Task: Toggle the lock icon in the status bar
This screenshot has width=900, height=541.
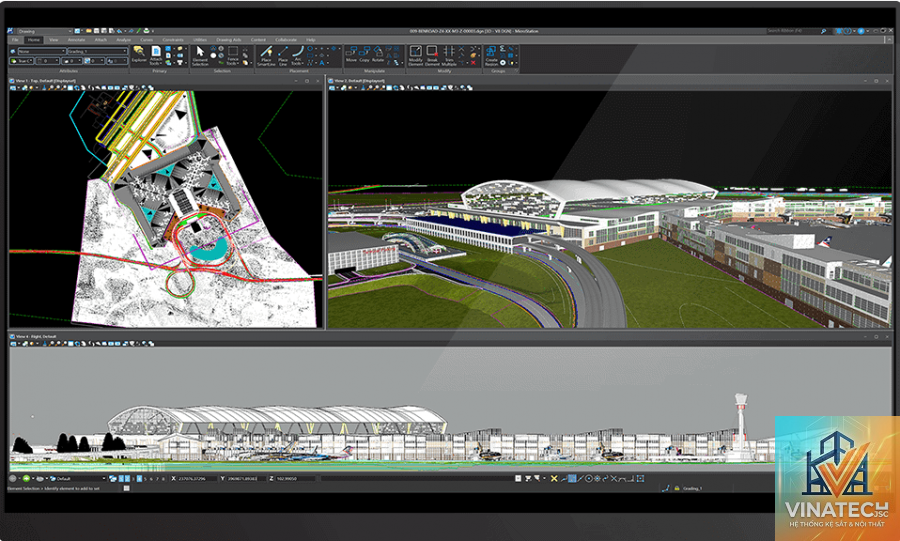Action: coord(677,488)
